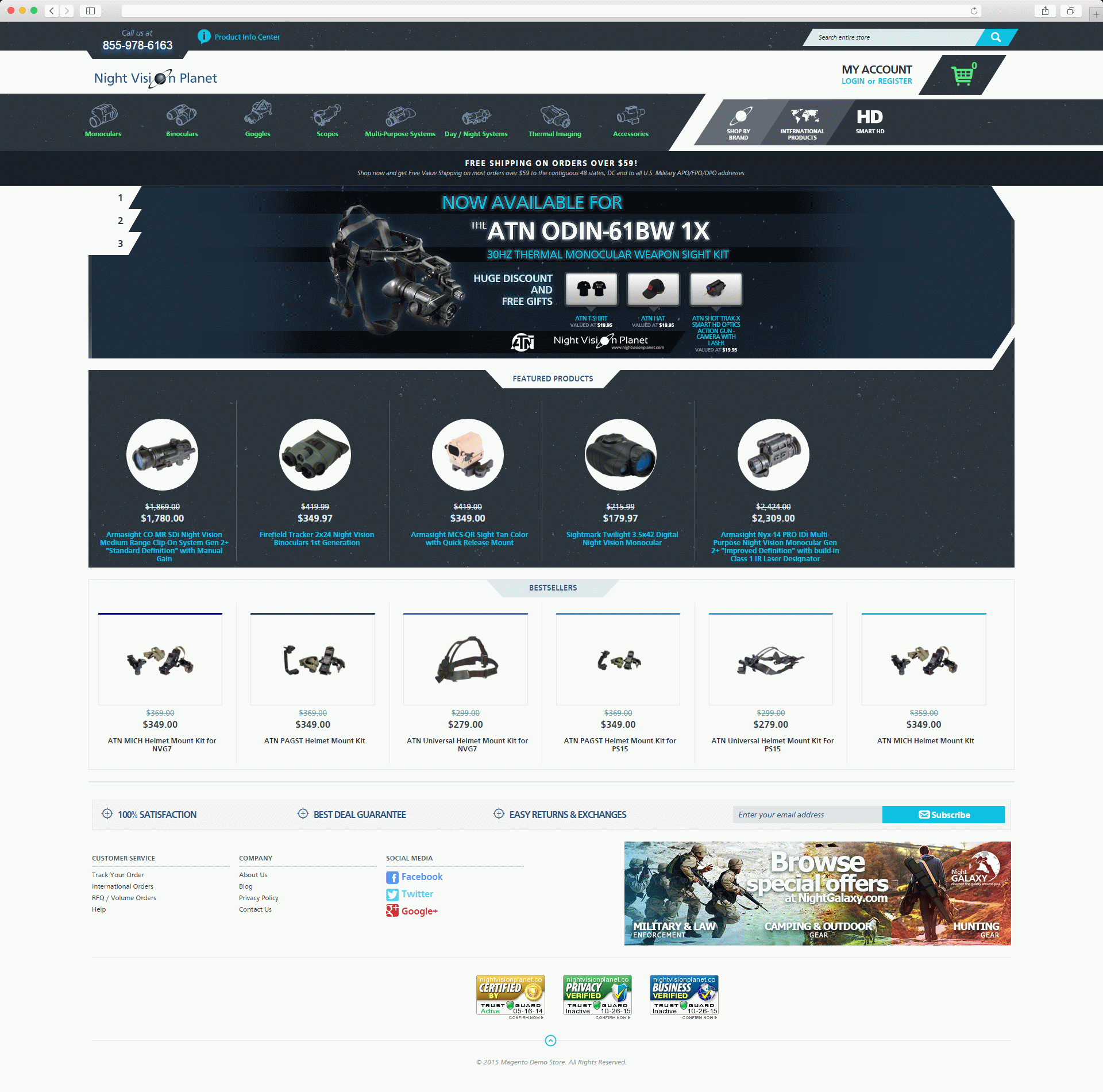Open ATN Universal Helmet Mount Kit for NVG7
The image size is (1103, 1092).
point(465,660)
